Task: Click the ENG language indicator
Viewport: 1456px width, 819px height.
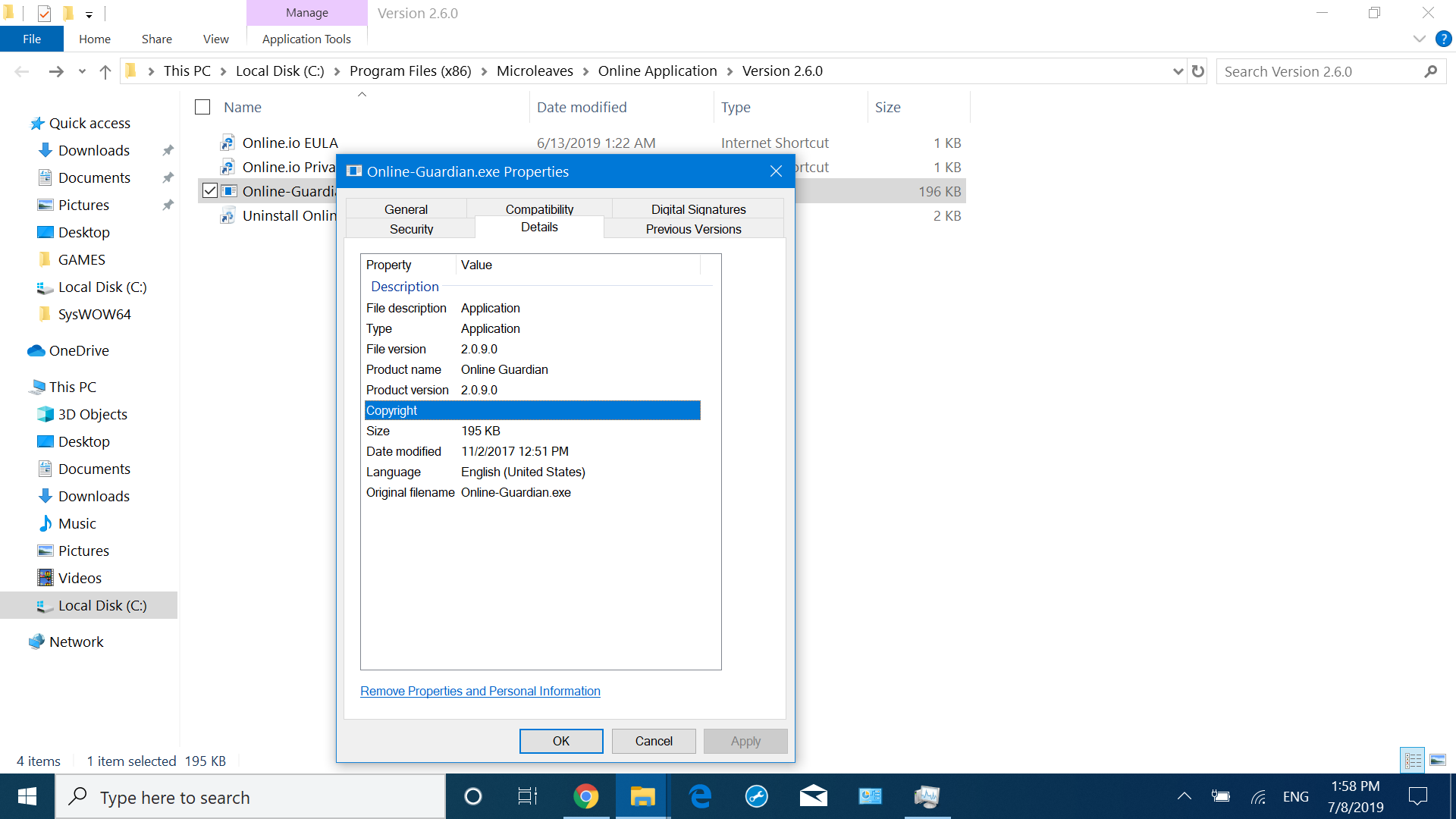Action: click(x=1295, y=796)
